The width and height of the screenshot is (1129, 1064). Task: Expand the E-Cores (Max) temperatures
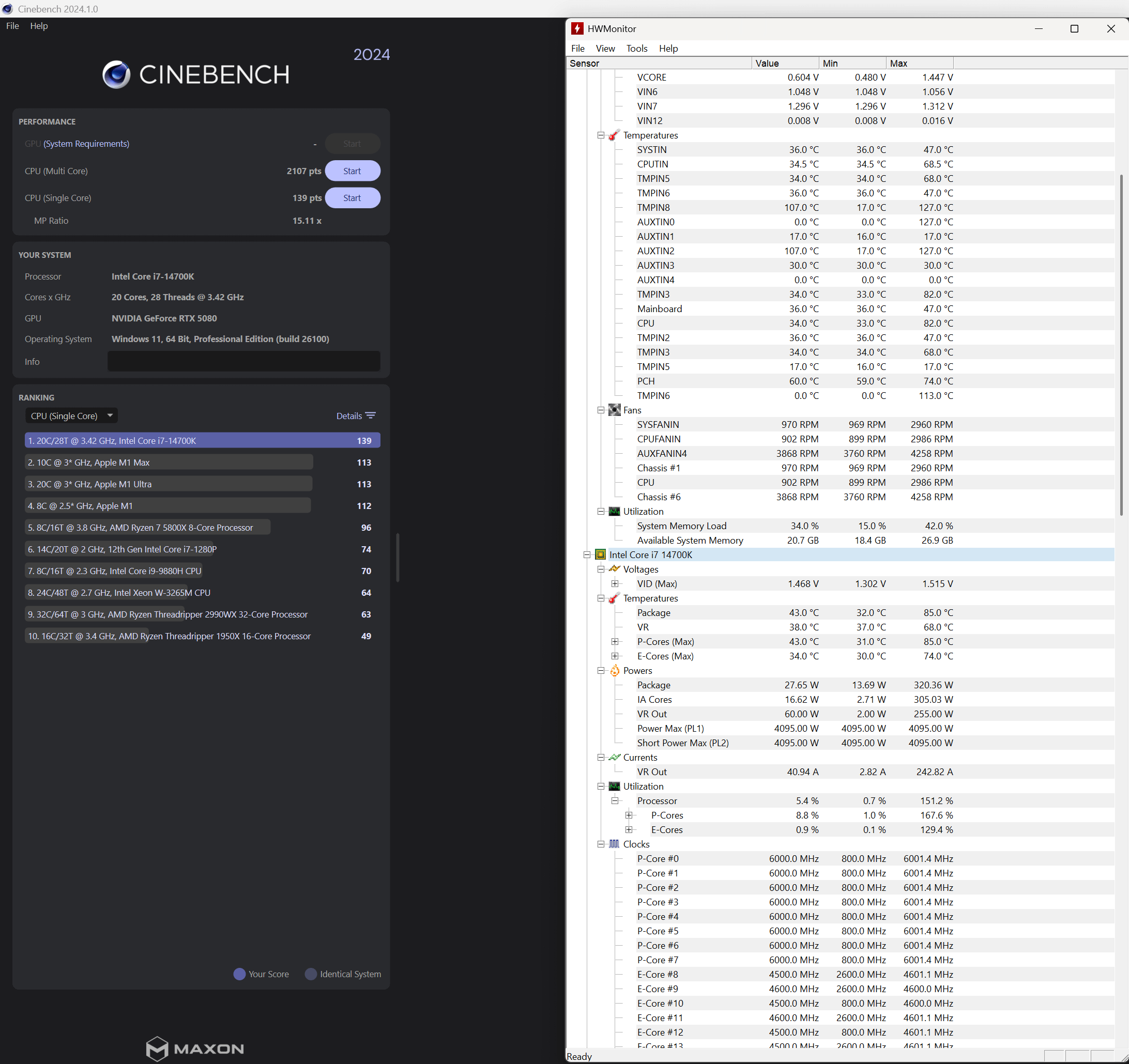[615, 656]
